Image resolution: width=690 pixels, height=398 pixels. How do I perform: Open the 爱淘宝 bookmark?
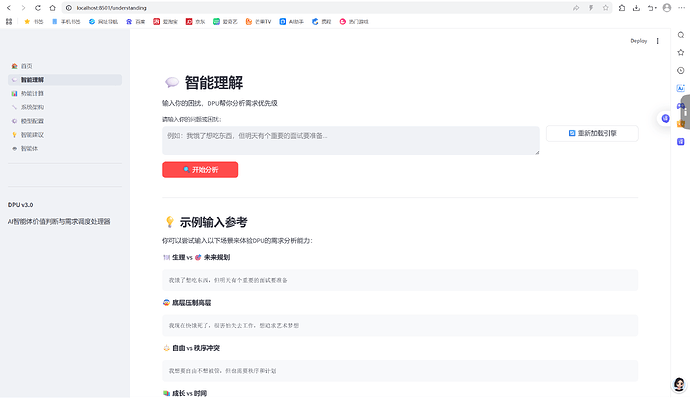tap(165, 22)
